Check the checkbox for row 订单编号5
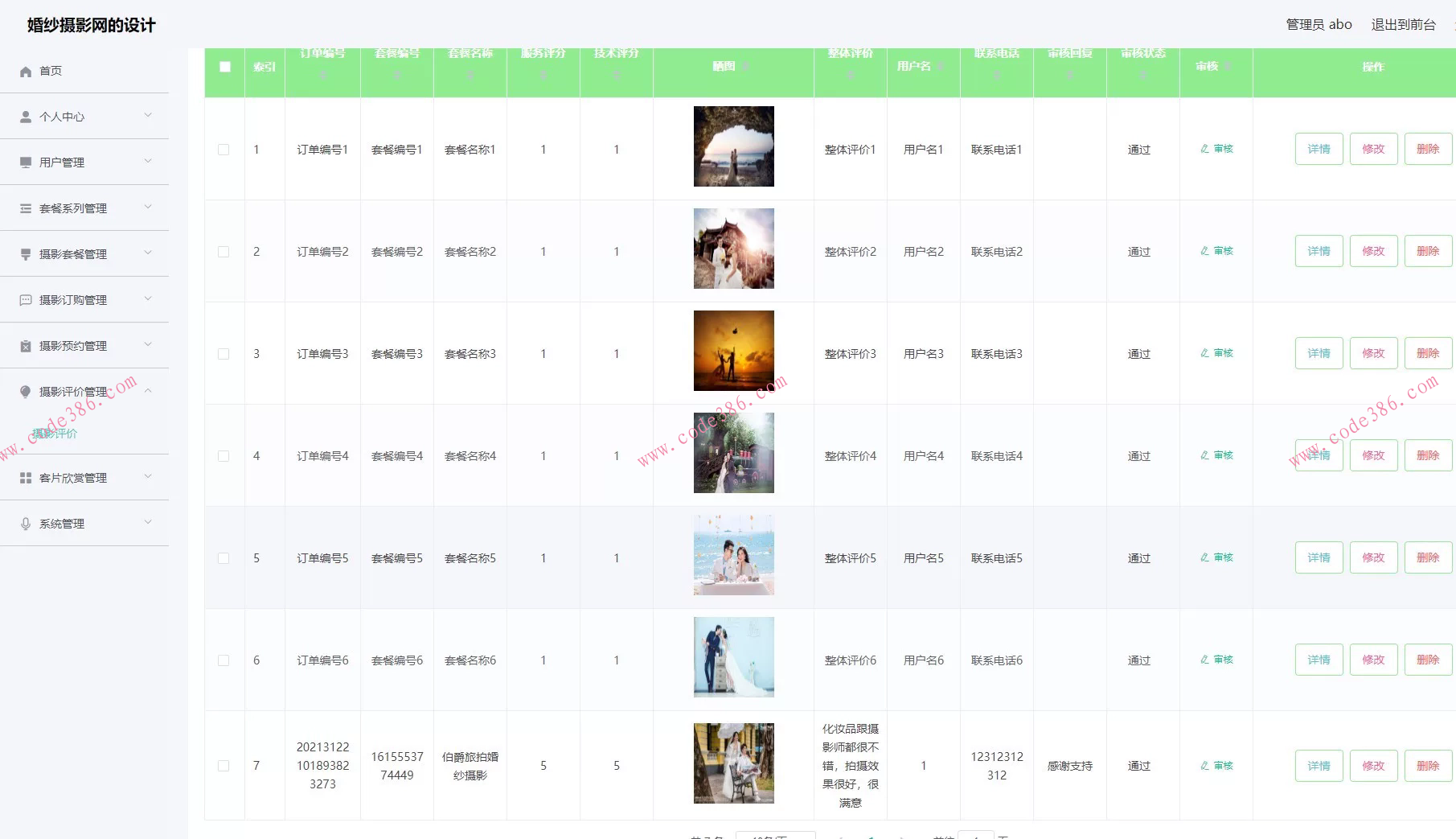This screenshot has width=1456, height=839. tap(224, 558)
